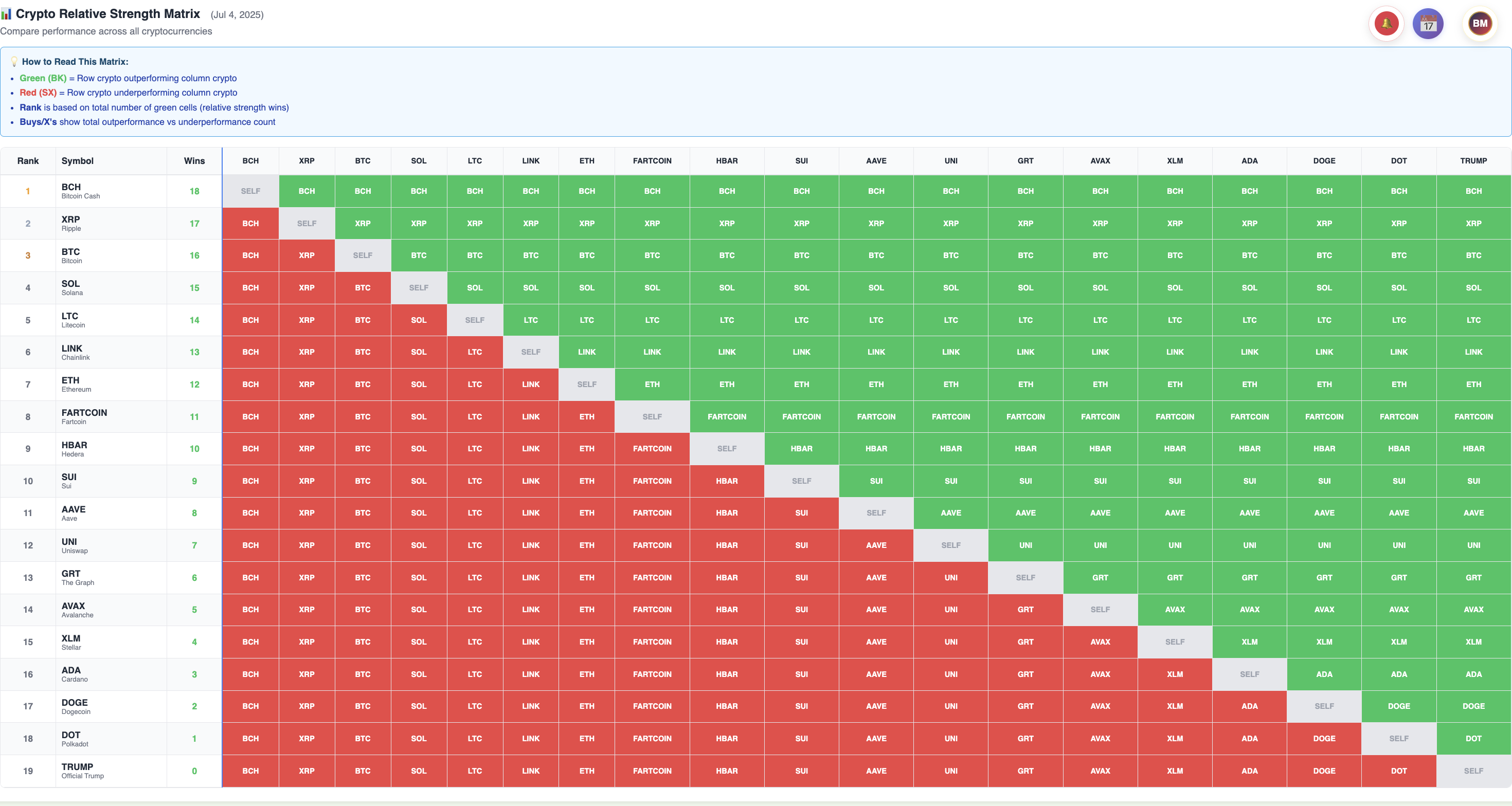Open the notification bell icon
Image resolution: width=1512 pixels, height=806 pixels.
[1387, 24]
